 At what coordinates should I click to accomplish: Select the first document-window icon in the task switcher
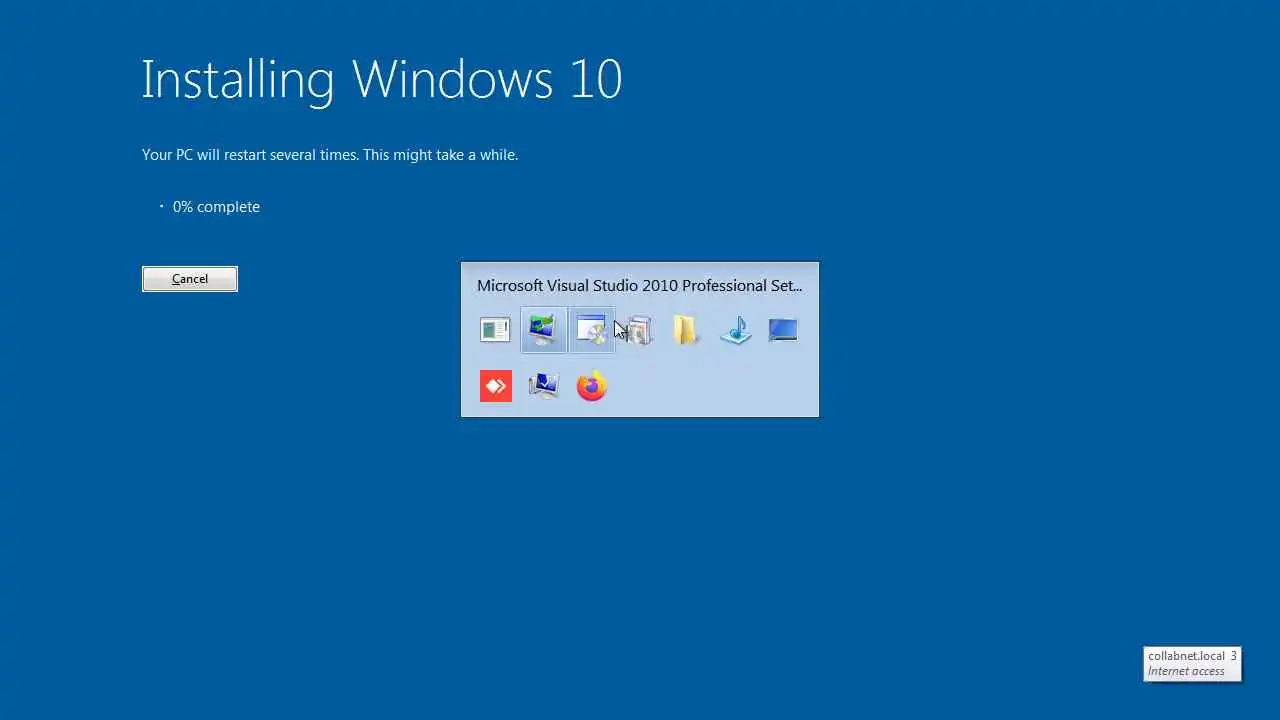point(495,330)
